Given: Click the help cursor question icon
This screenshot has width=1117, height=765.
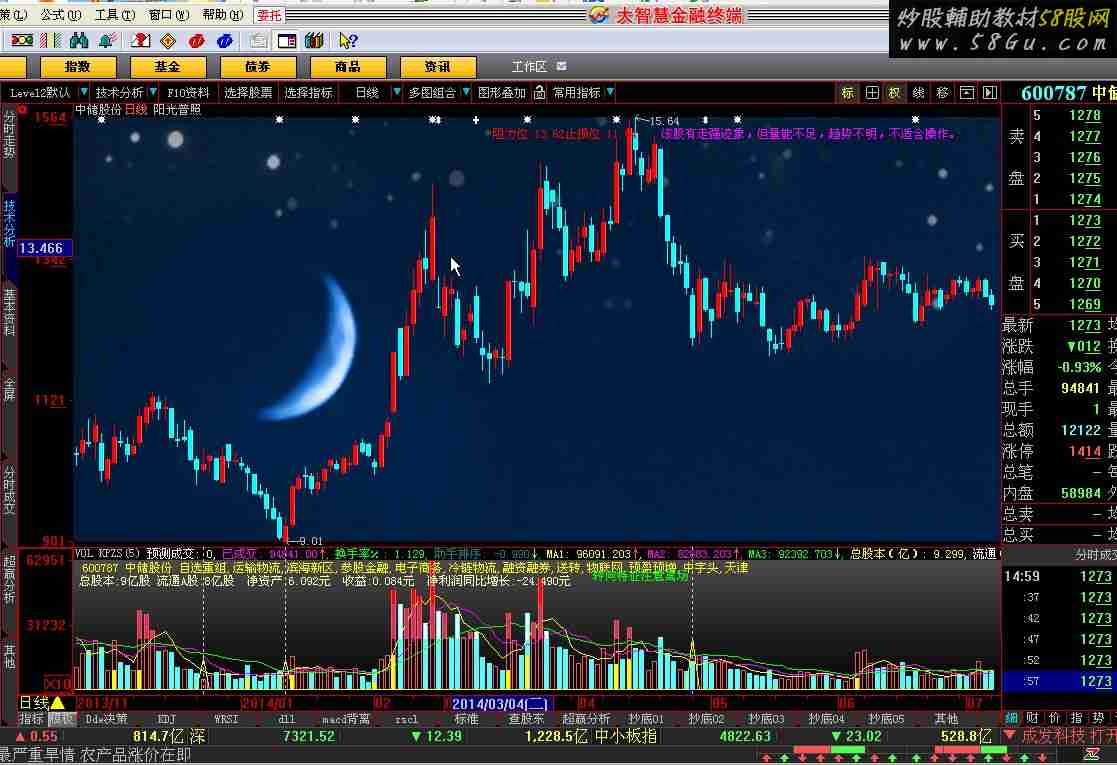Looking at the screenshot, I should [x=348, y=41].
